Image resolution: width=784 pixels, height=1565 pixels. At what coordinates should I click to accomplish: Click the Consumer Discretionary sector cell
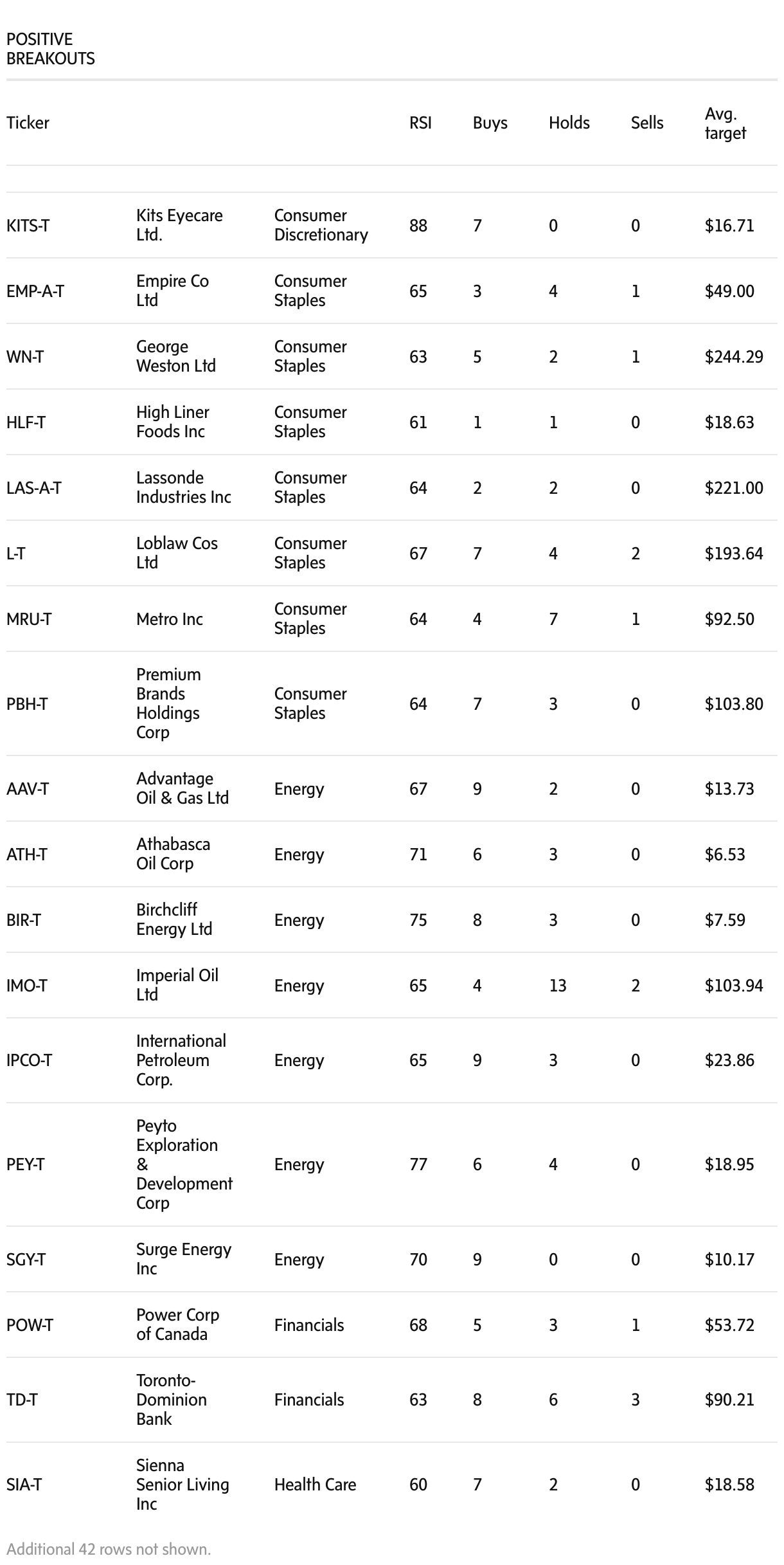point(321,225)
